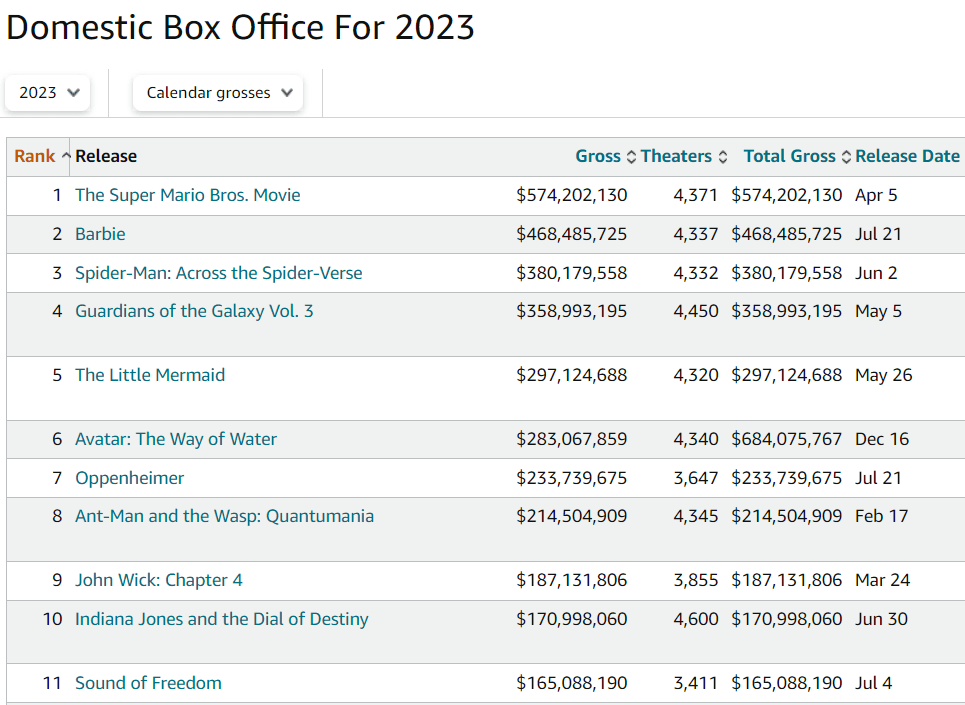
Task: Open the Calendar grosses dropdown
Action: click(218, 93)
